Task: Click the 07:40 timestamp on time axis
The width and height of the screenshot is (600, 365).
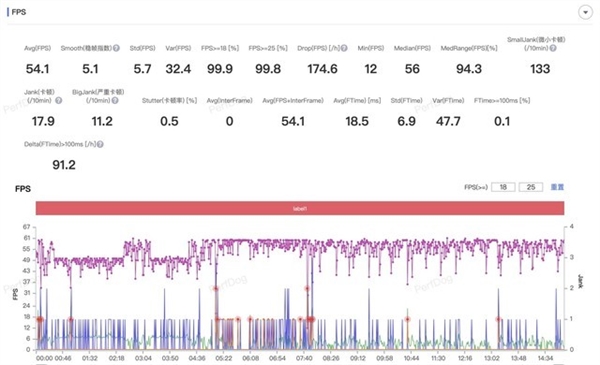Action: click(x=304, y=358)
